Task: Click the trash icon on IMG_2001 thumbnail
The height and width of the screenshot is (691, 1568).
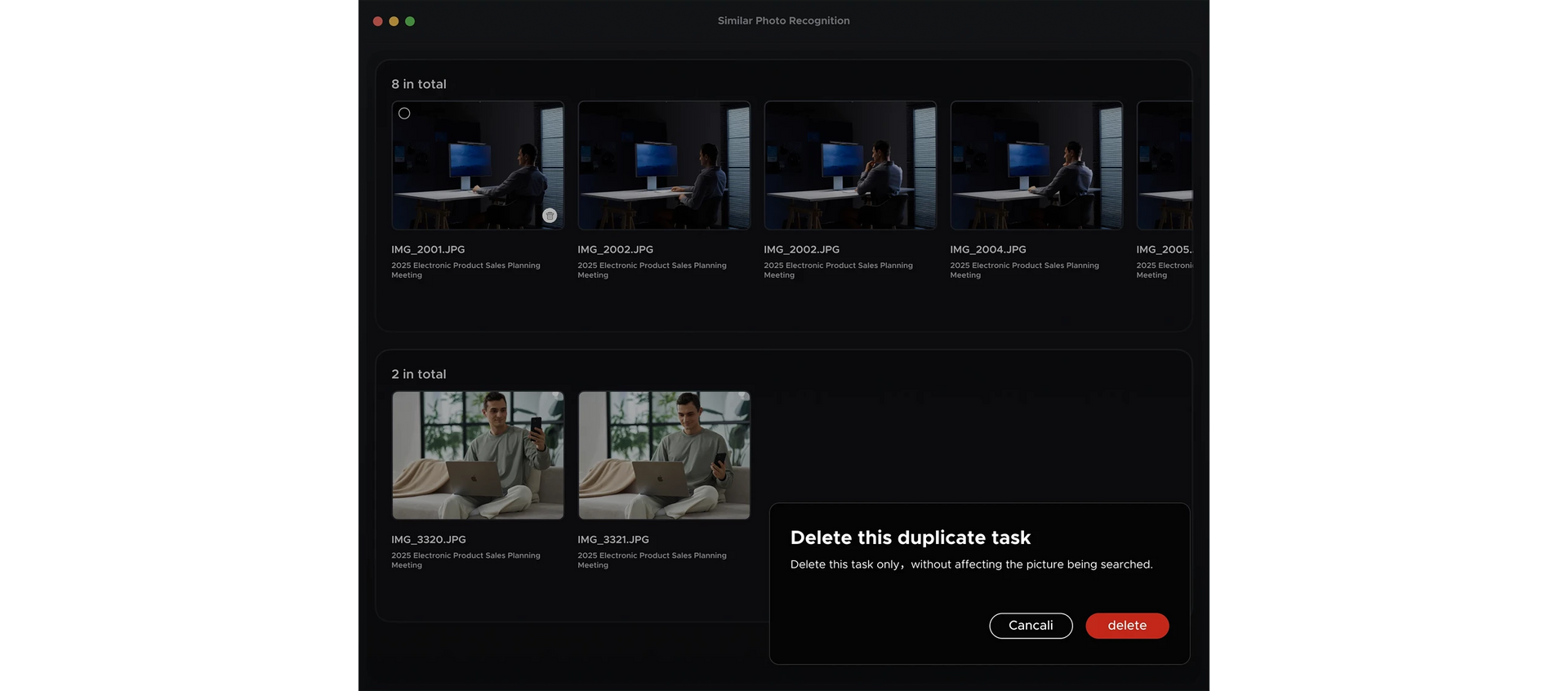Action: (550, 216)
